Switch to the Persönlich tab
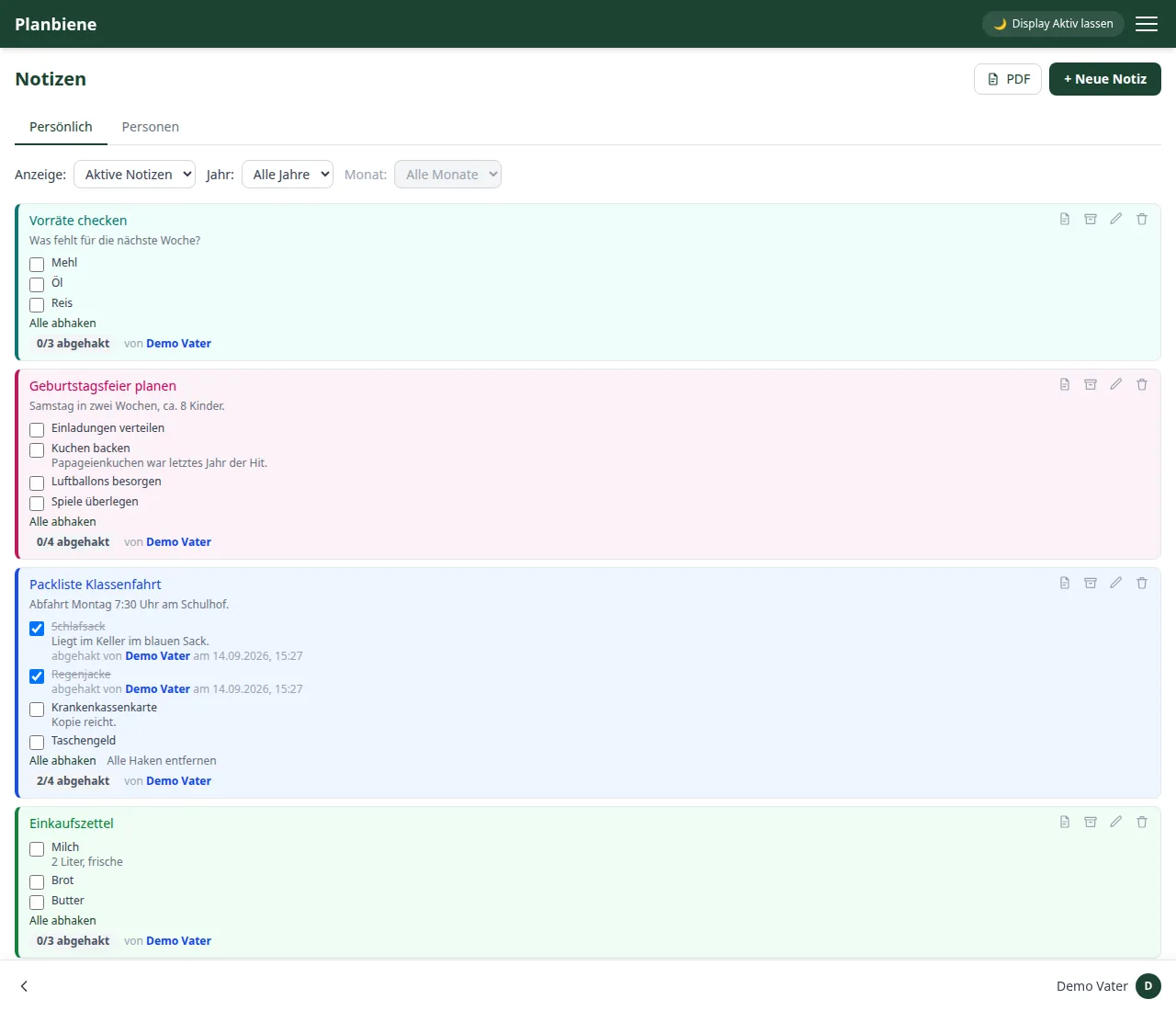The width and height of the screenshot is (1176, 1011). (x=61, y=127)
